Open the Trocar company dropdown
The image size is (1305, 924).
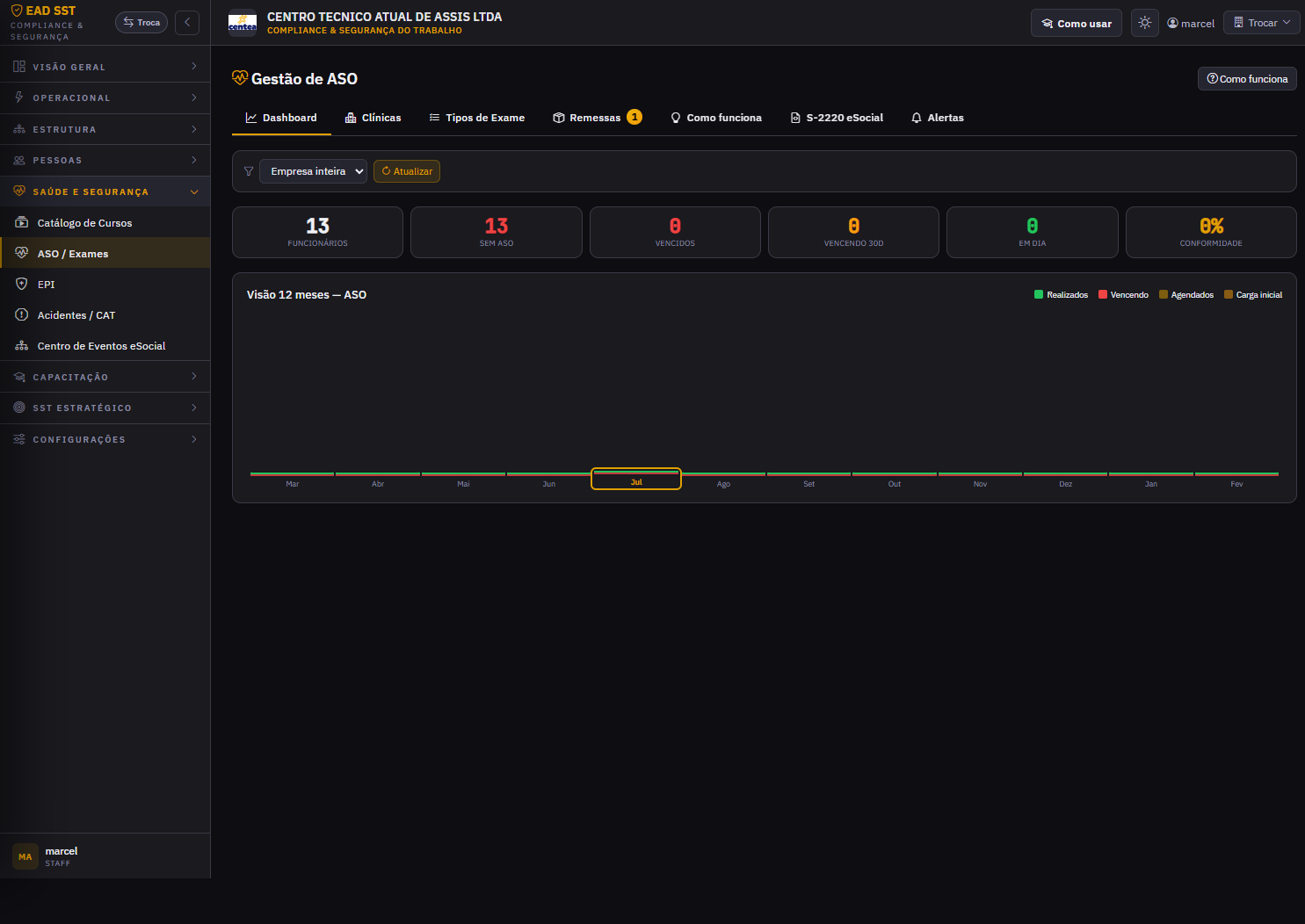1262,23
